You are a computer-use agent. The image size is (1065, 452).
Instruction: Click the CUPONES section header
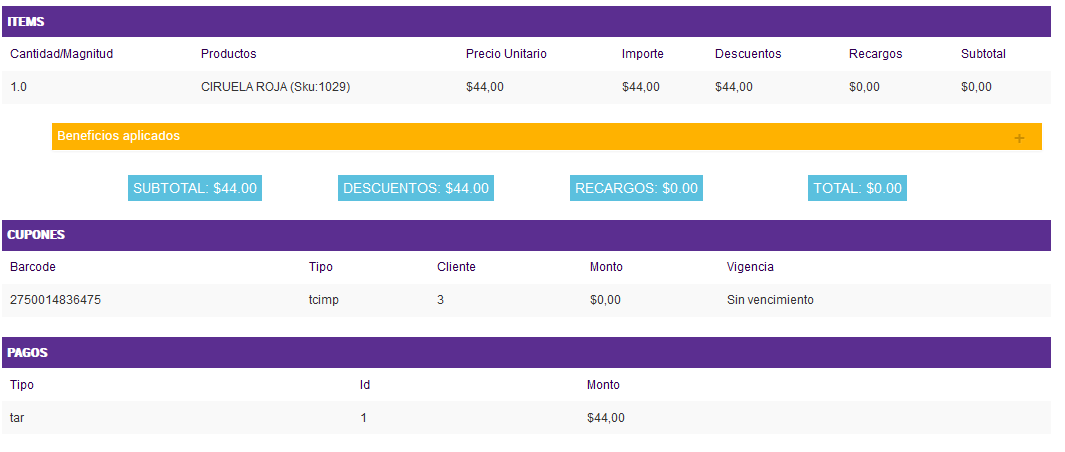(x=526, y=235)
